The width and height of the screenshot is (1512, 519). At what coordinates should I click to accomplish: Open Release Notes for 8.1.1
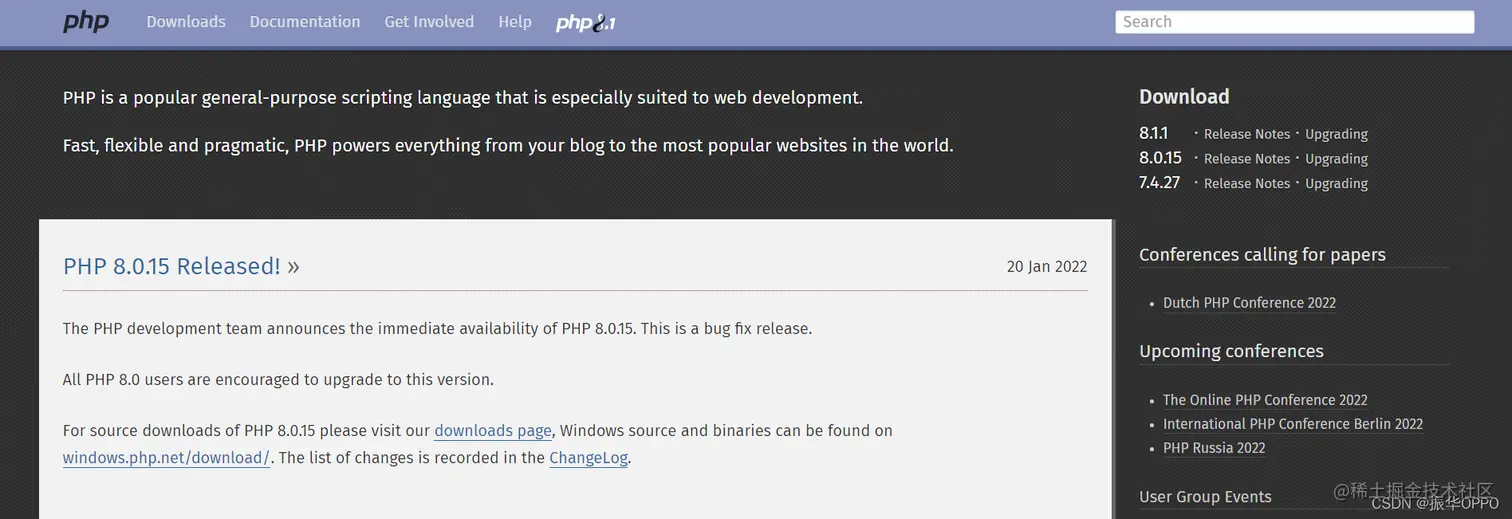[x=1247, y=134]
